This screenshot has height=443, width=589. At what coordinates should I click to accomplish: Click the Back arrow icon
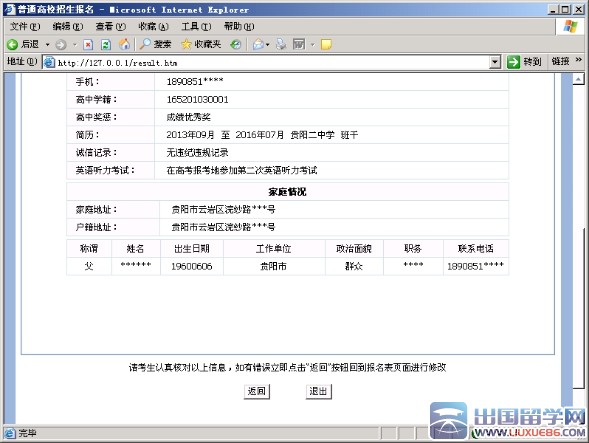point(12,45)
